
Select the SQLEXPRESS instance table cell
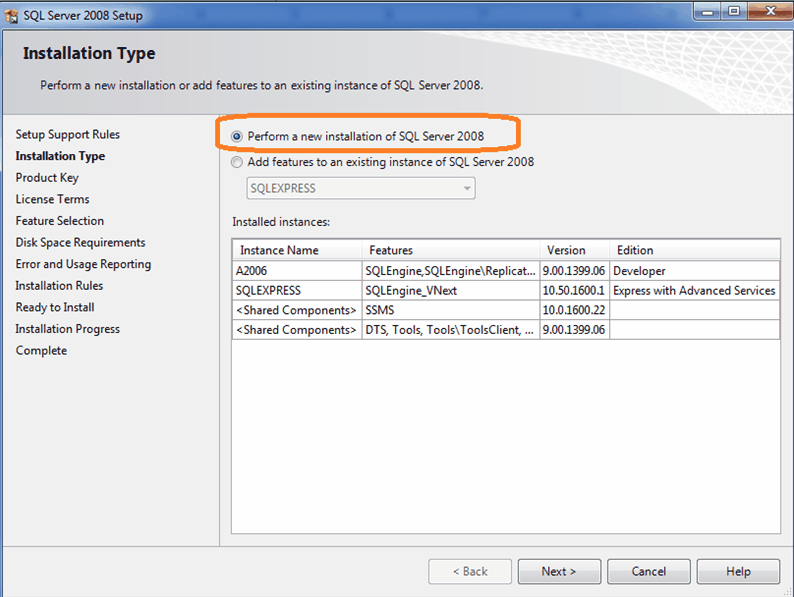[x=297, y=291]
